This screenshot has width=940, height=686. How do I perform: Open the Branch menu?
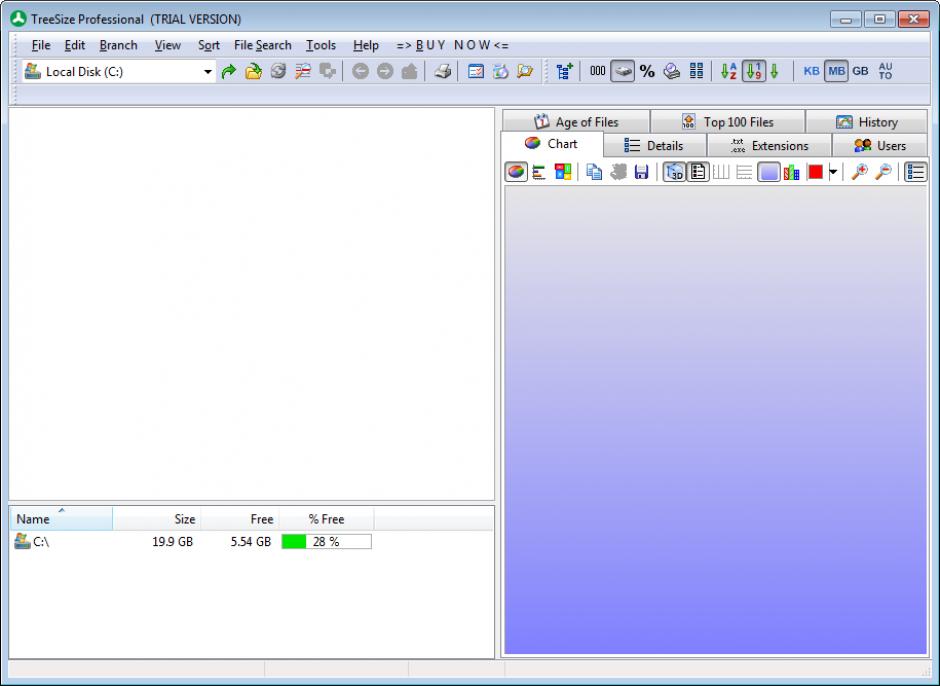(x=119, y=46)
